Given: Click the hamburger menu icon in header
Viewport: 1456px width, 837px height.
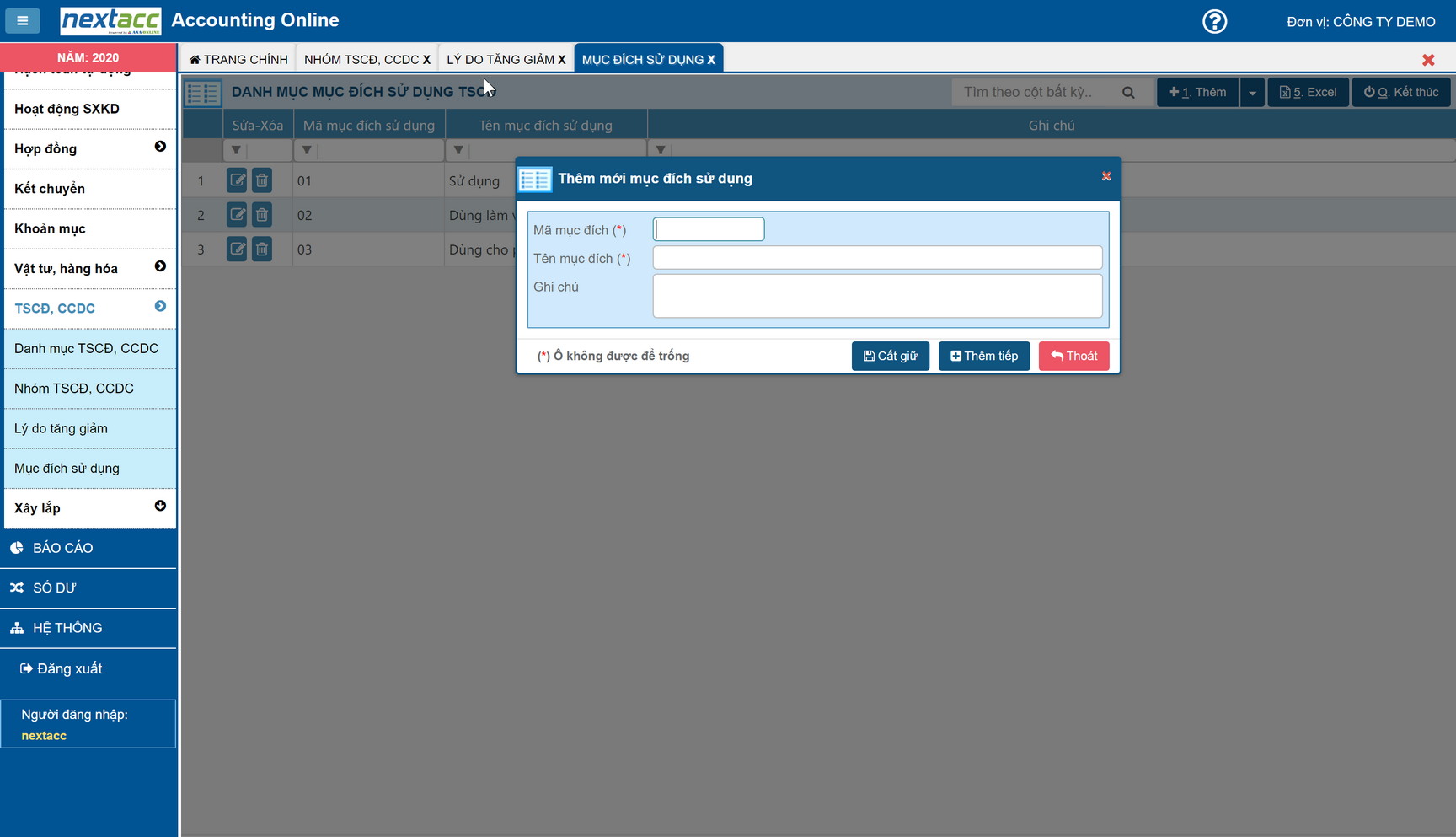Looking at the screenshot, I should coord(23,20).
